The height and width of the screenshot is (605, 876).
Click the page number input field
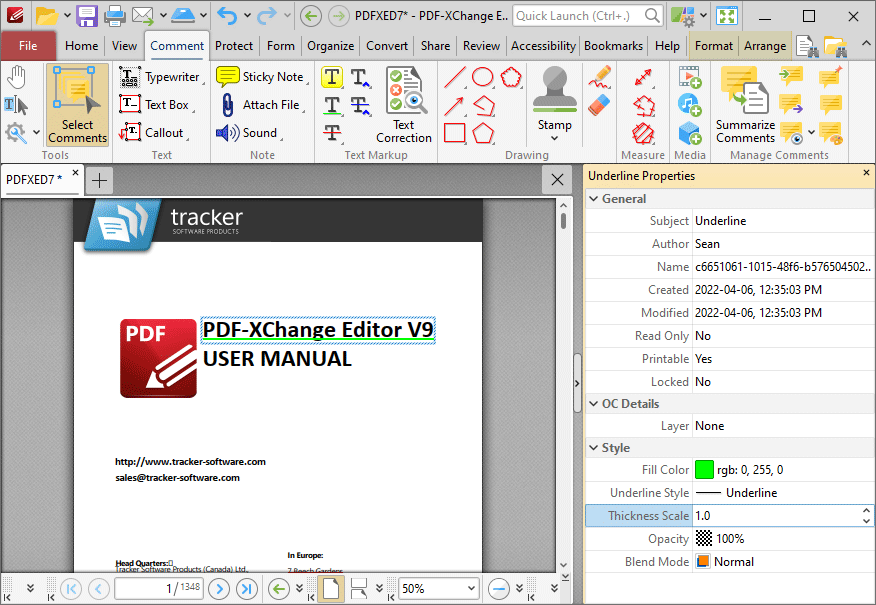point(159,588)
